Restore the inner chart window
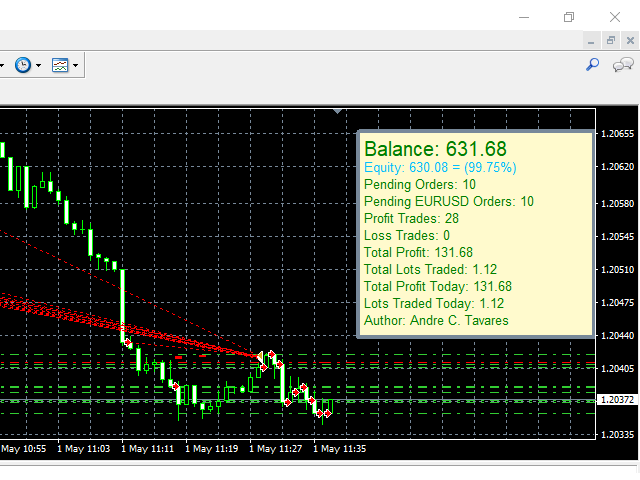 (611, 40)
